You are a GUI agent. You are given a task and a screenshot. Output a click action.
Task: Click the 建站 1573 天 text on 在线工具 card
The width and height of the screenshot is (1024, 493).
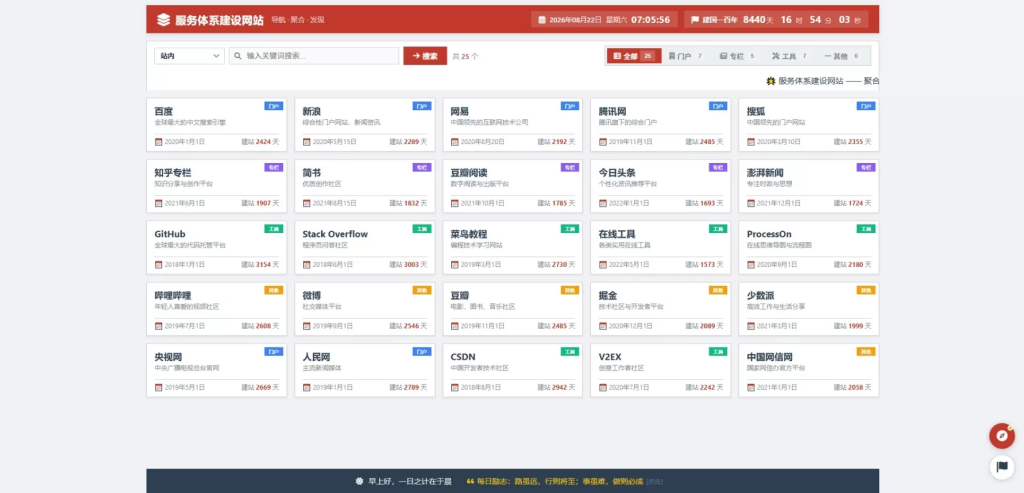pyautogui.click(x=705, y=264)
